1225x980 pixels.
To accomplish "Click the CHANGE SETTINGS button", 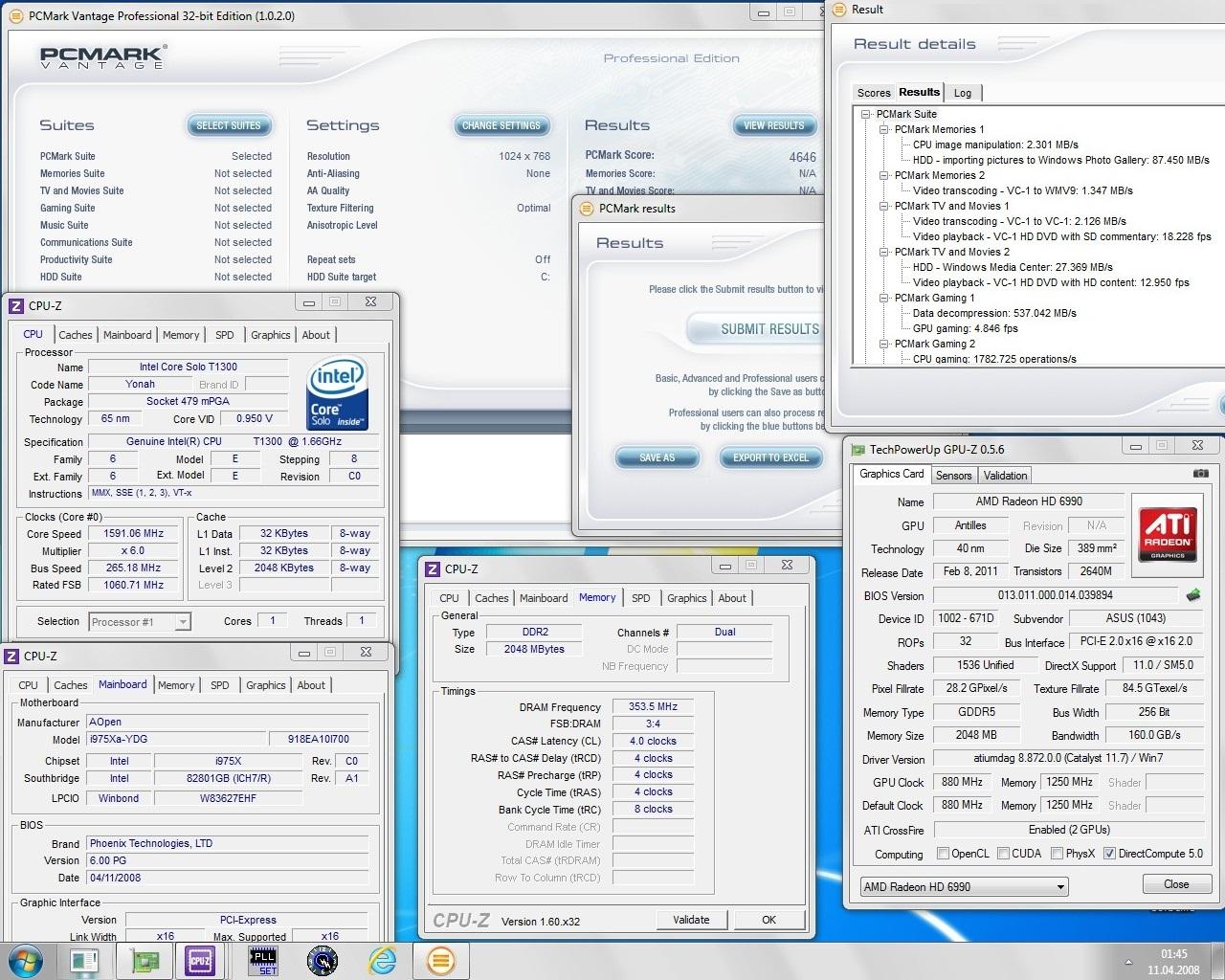I will (x=501, y=125).
